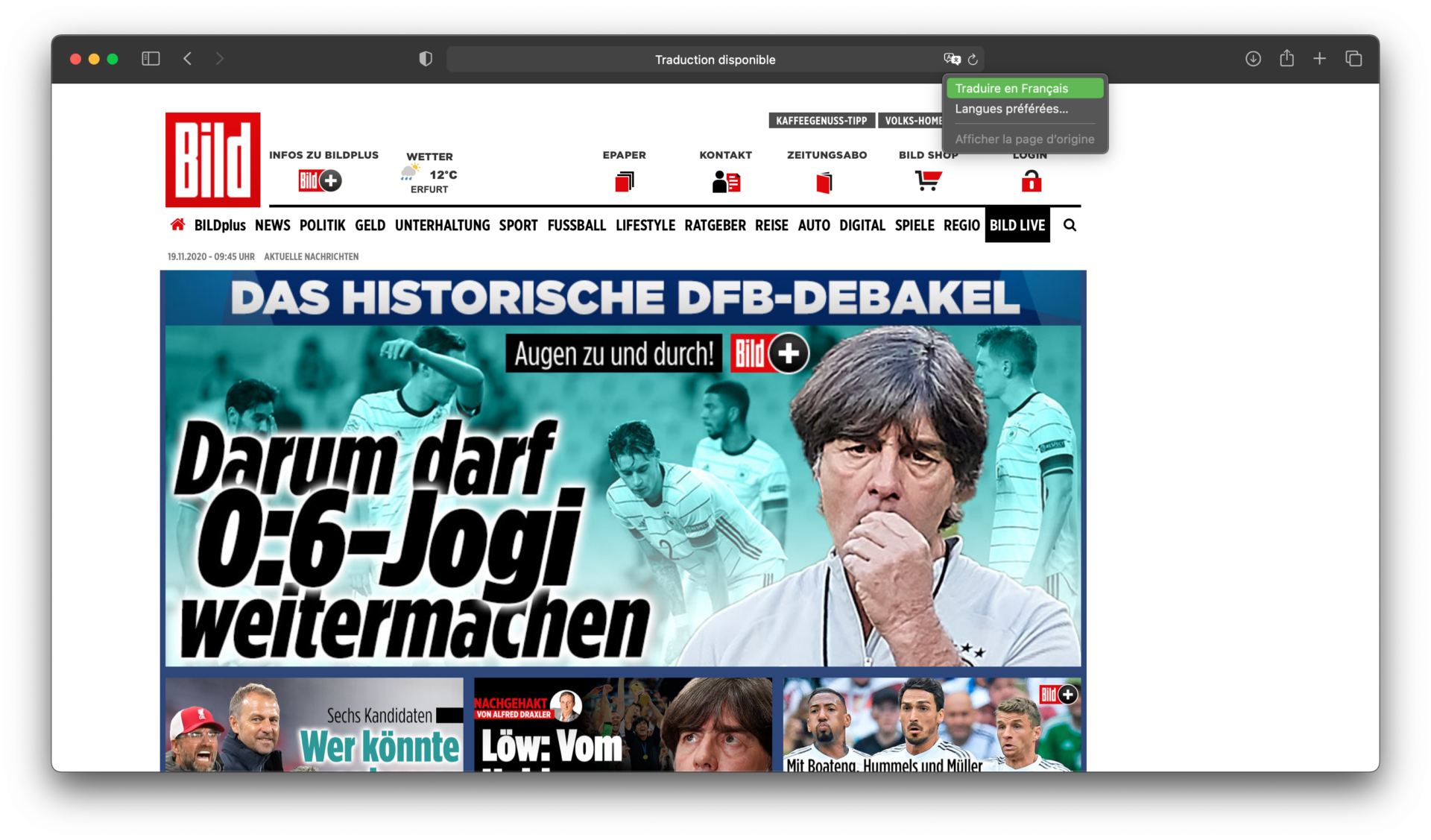Screen dimensions: 1431x840
Task: Open the main 0:6-Jogi headline article
Action: [x=623, y=496]
